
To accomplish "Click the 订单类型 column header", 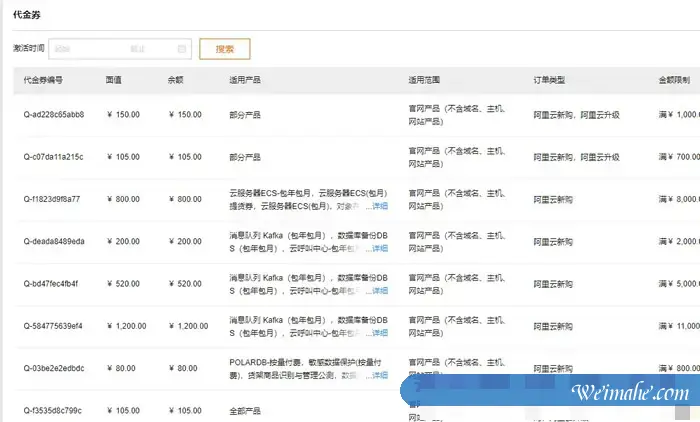I will click(x=549, y=80).
